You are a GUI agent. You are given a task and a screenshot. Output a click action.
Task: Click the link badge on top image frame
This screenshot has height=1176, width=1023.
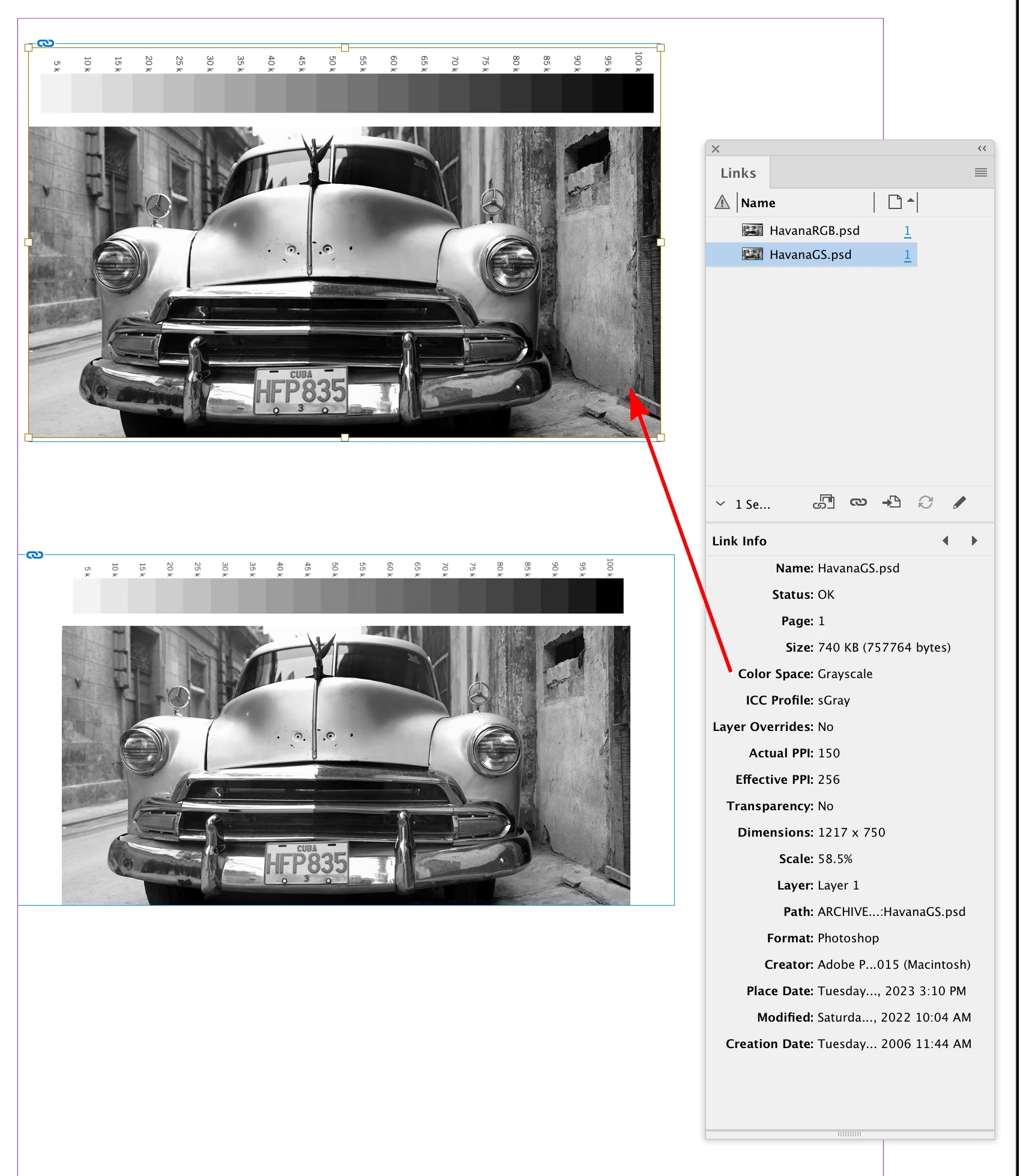46,43
